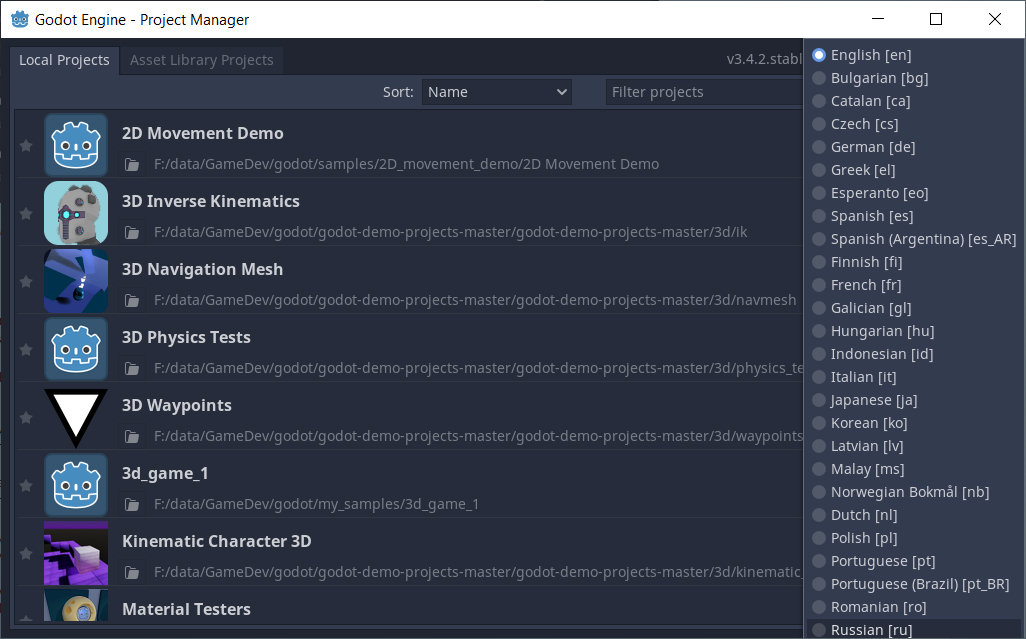
Task: Select the 3D Waypoints project title
Action: [177, 406]
